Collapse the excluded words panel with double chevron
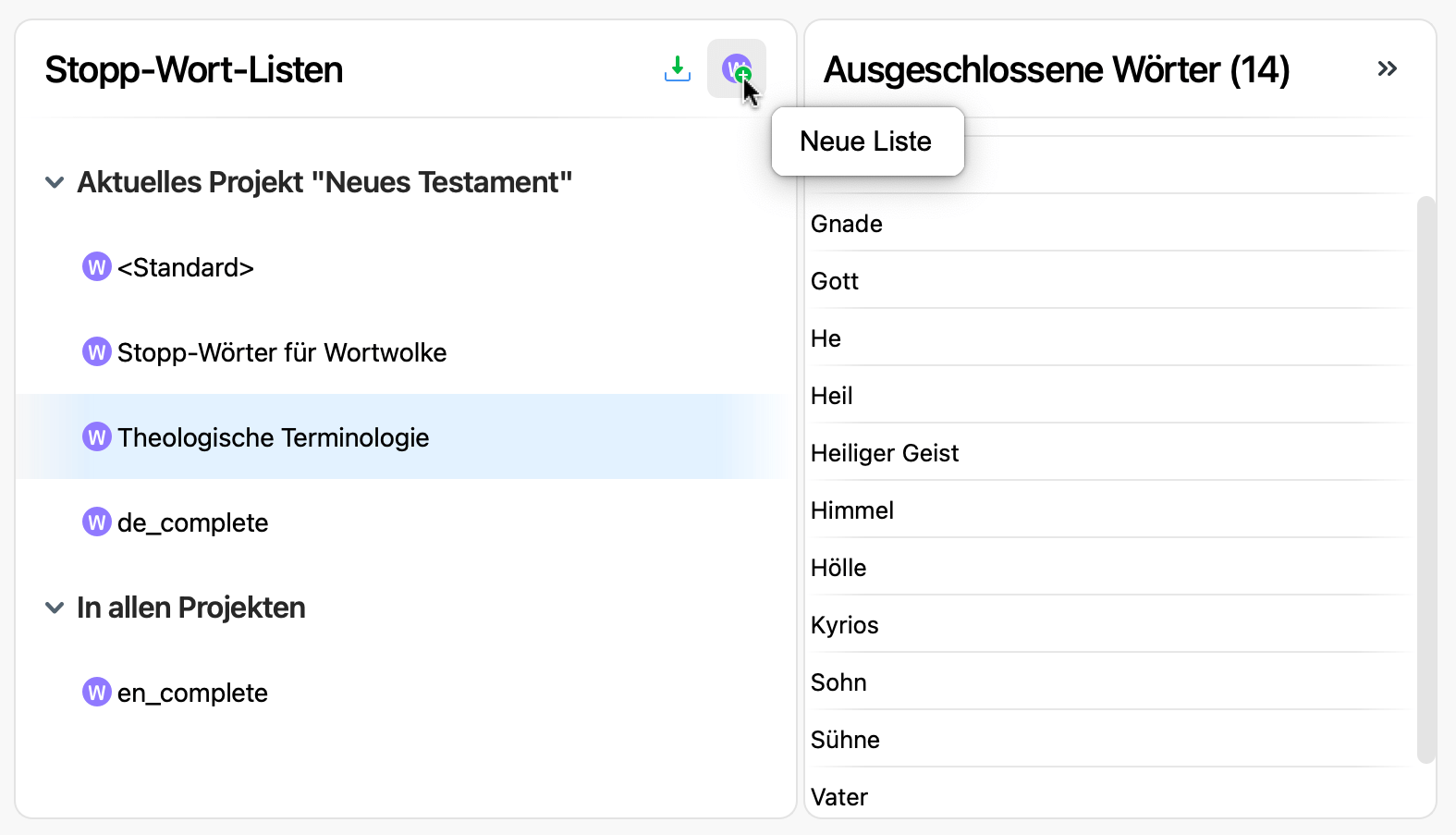This screenshot has width=1456, height=835. [1387, 68]
